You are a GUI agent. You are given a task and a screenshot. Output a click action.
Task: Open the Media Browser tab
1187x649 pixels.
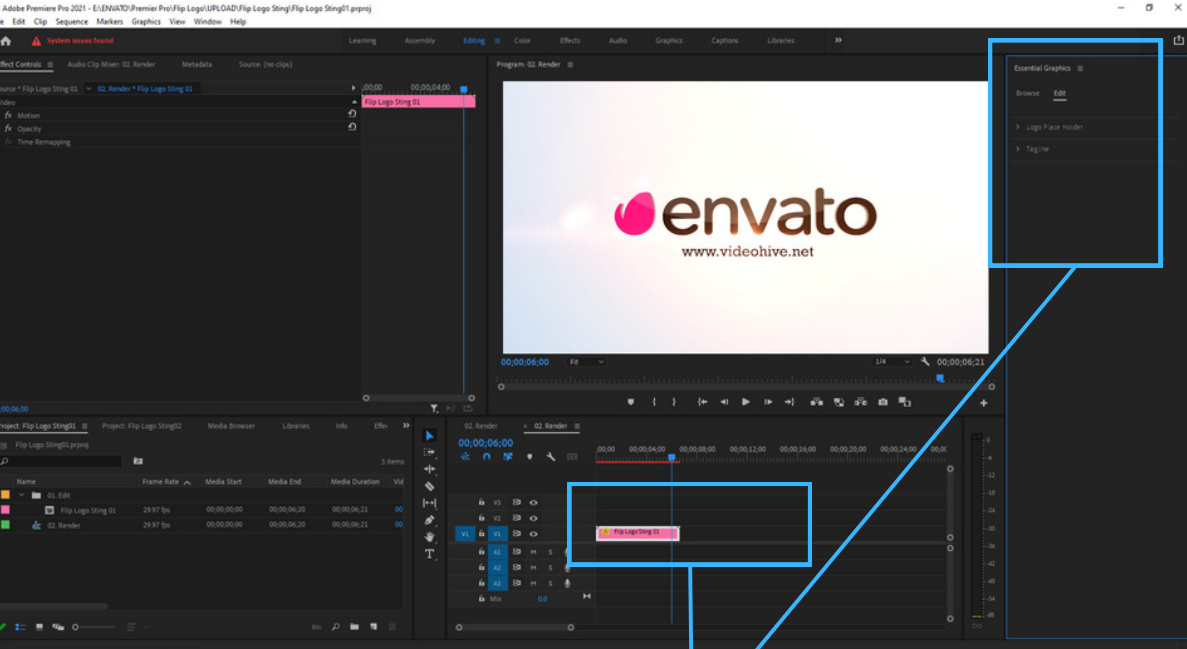[x=231, y=426]
